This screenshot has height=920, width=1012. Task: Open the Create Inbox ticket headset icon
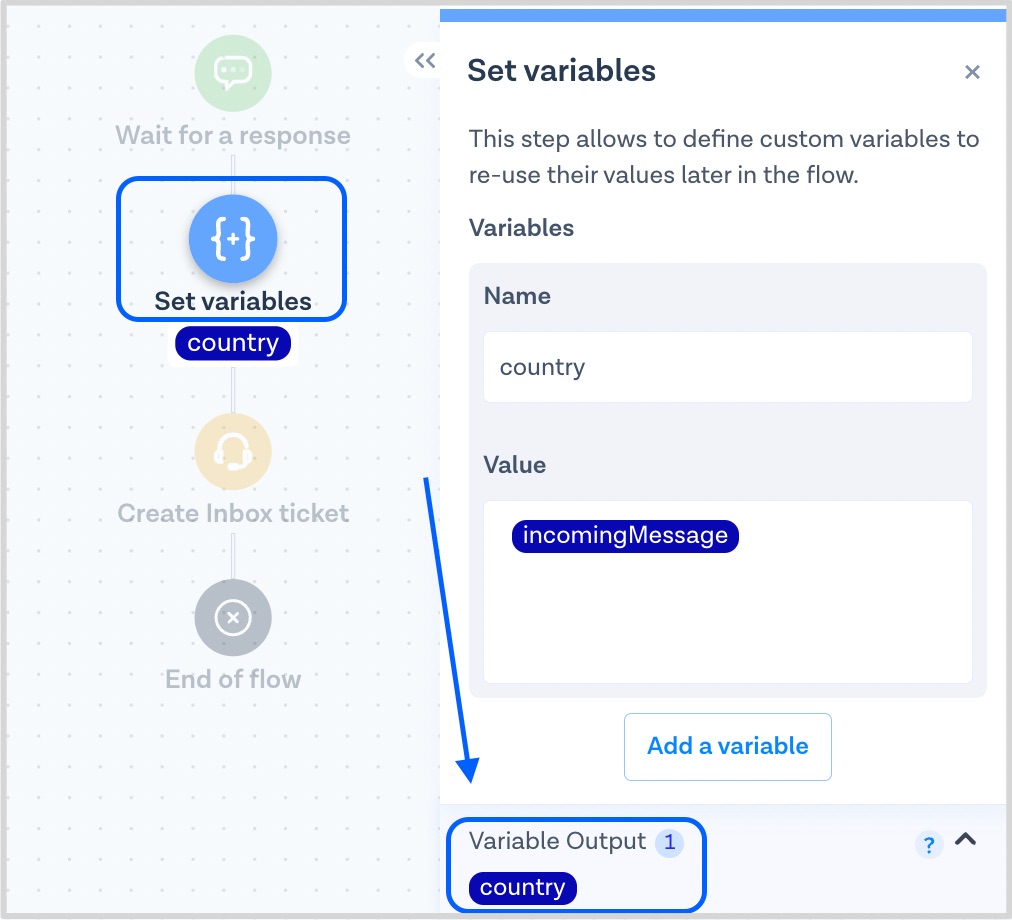(x=233, y=452)
